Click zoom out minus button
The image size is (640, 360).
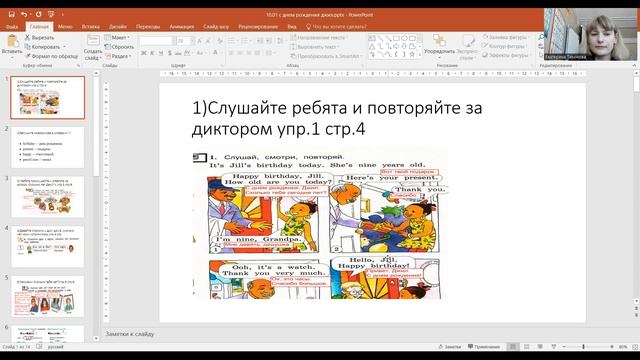[x=564, y=347]
